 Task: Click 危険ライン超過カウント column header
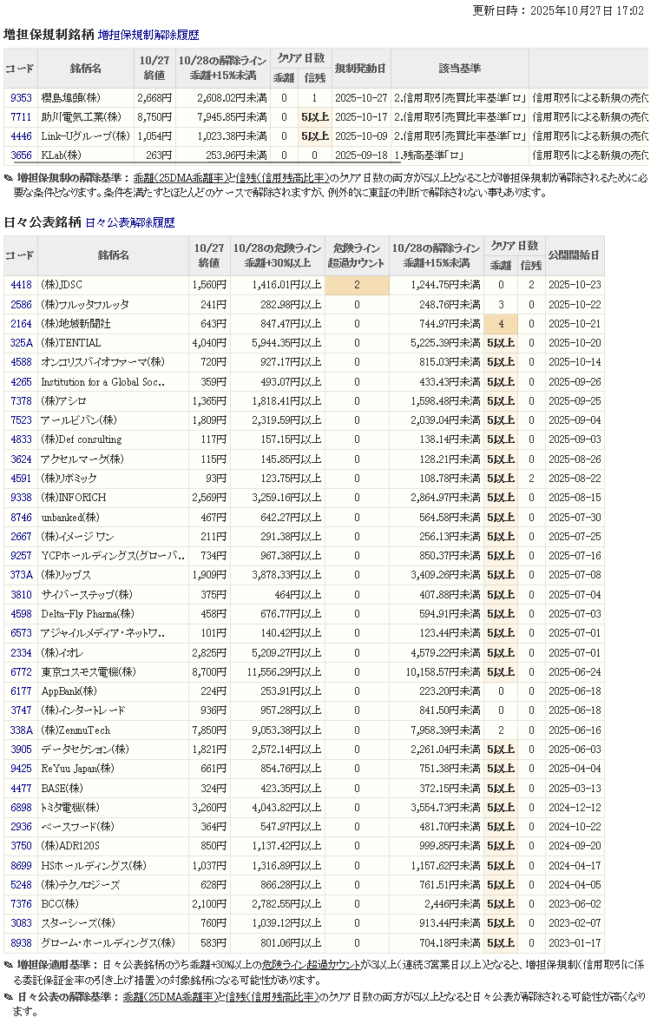point(356,255)
